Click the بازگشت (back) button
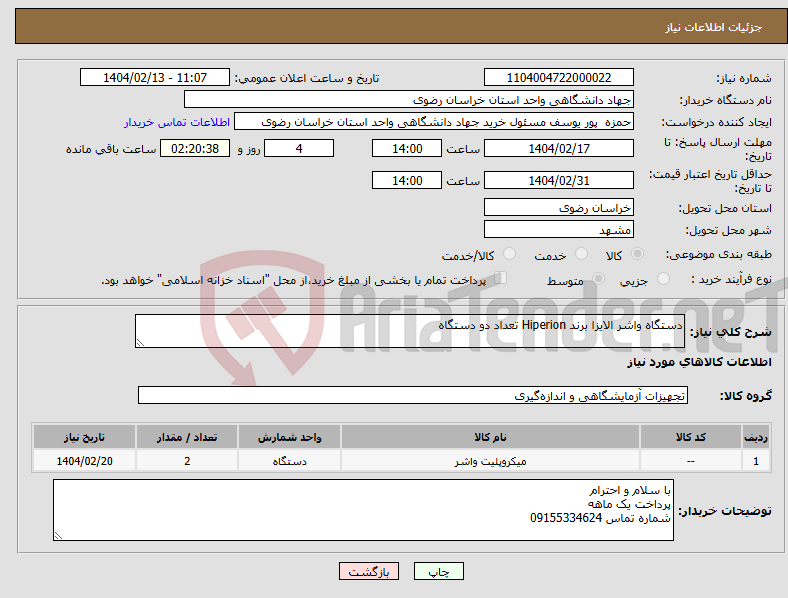The image size is (788, 598). (x=368, y=571)
